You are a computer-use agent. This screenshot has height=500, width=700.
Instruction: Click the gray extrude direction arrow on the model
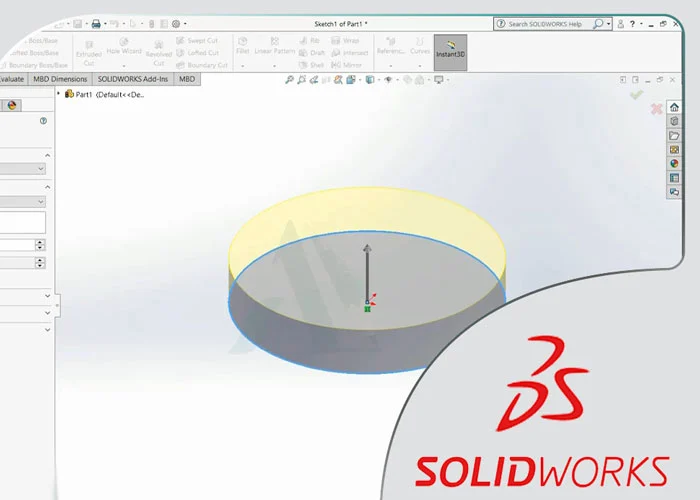click(x=367, y=272)
